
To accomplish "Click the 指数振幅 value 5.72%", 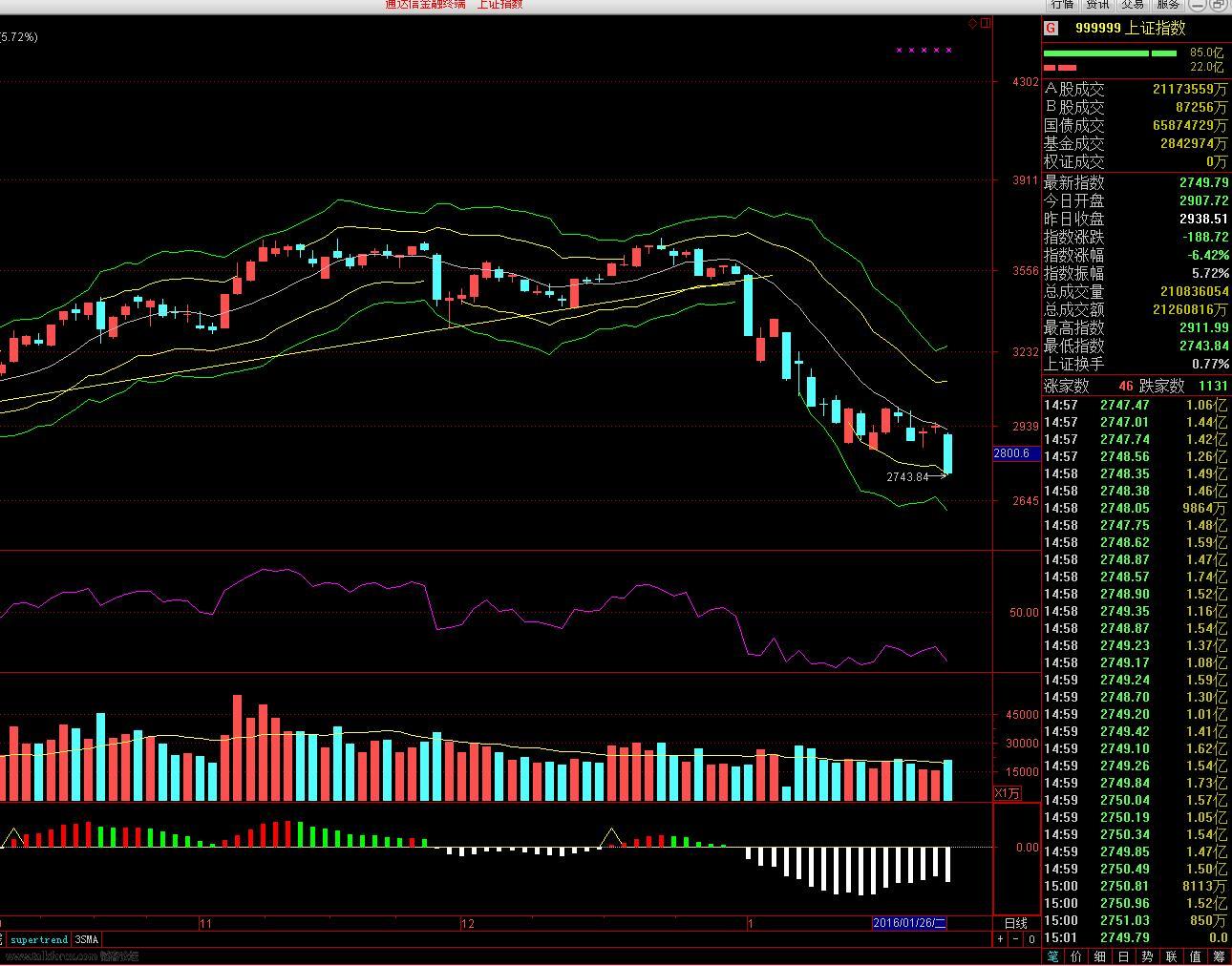I will point(1210,273).
